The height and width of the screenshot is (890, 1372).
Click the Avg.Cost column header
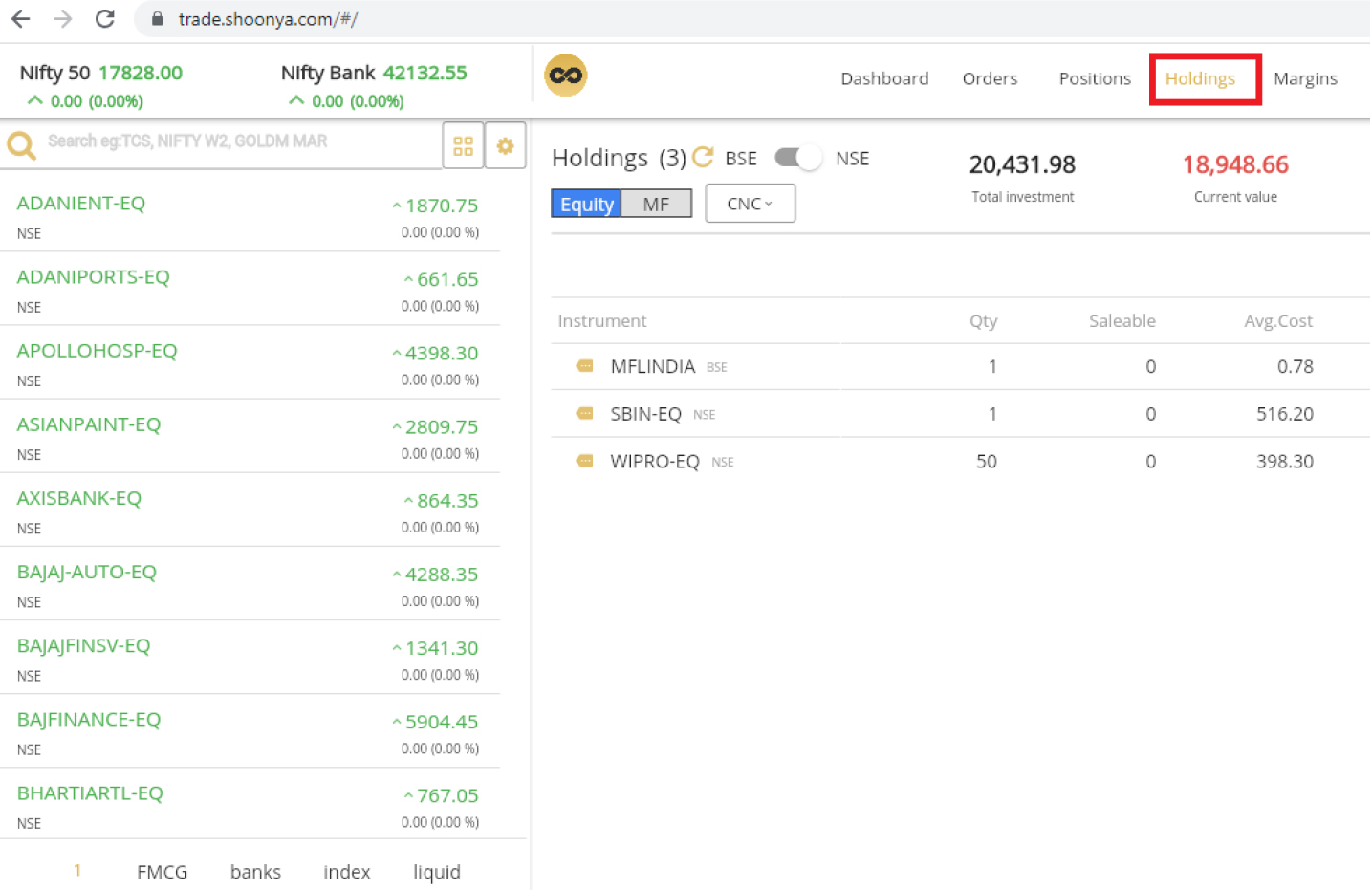click(x=1277, y=321)
